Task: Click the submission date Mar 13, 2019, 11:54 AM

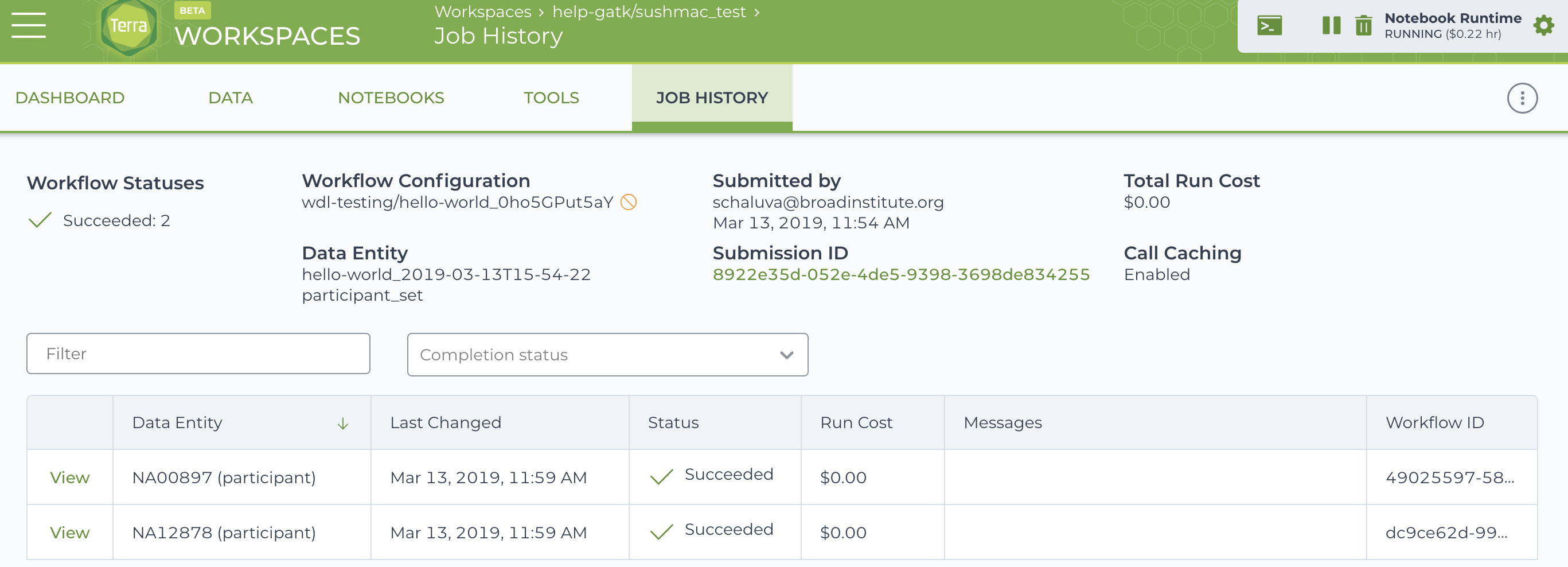Action: click(811, 223)
